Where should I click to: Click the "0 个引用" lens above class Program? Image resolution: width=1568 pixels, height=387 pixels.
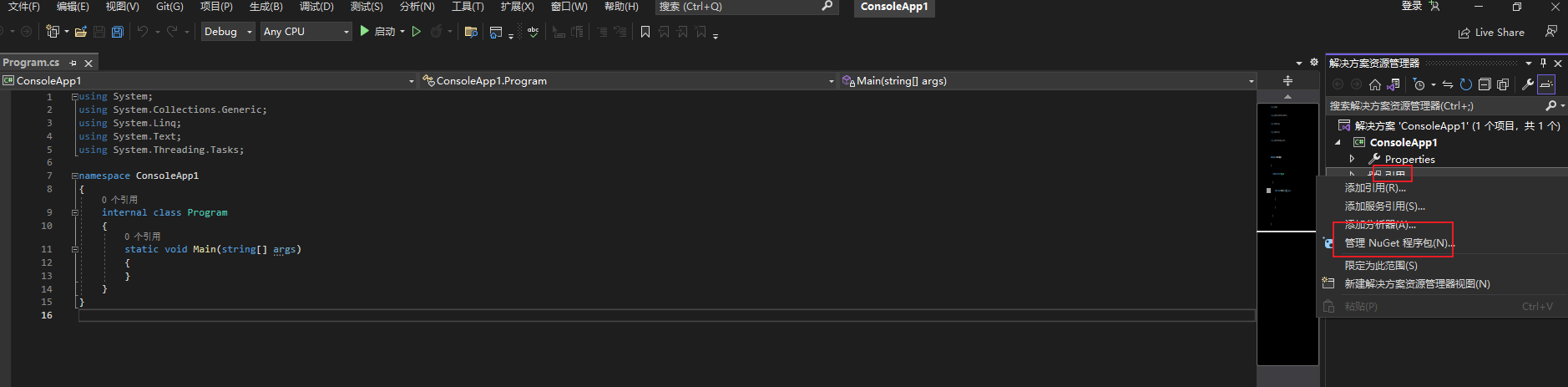119,200
